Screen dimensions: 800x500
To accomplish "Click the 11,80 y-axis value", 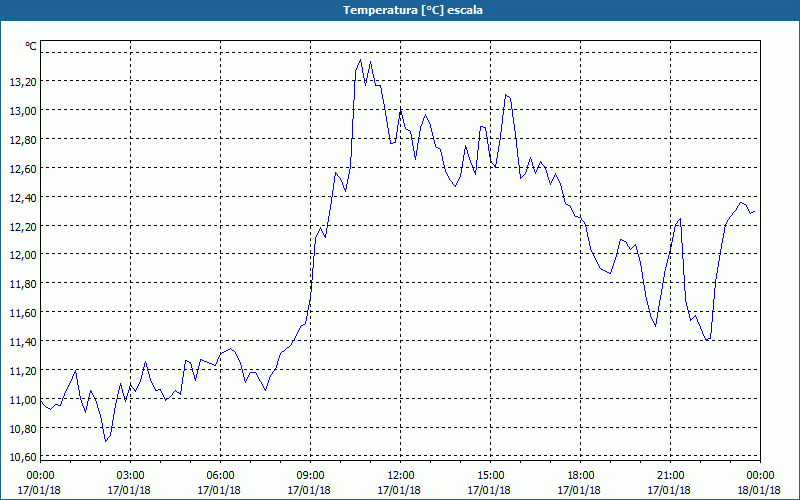I will (23, 284).
